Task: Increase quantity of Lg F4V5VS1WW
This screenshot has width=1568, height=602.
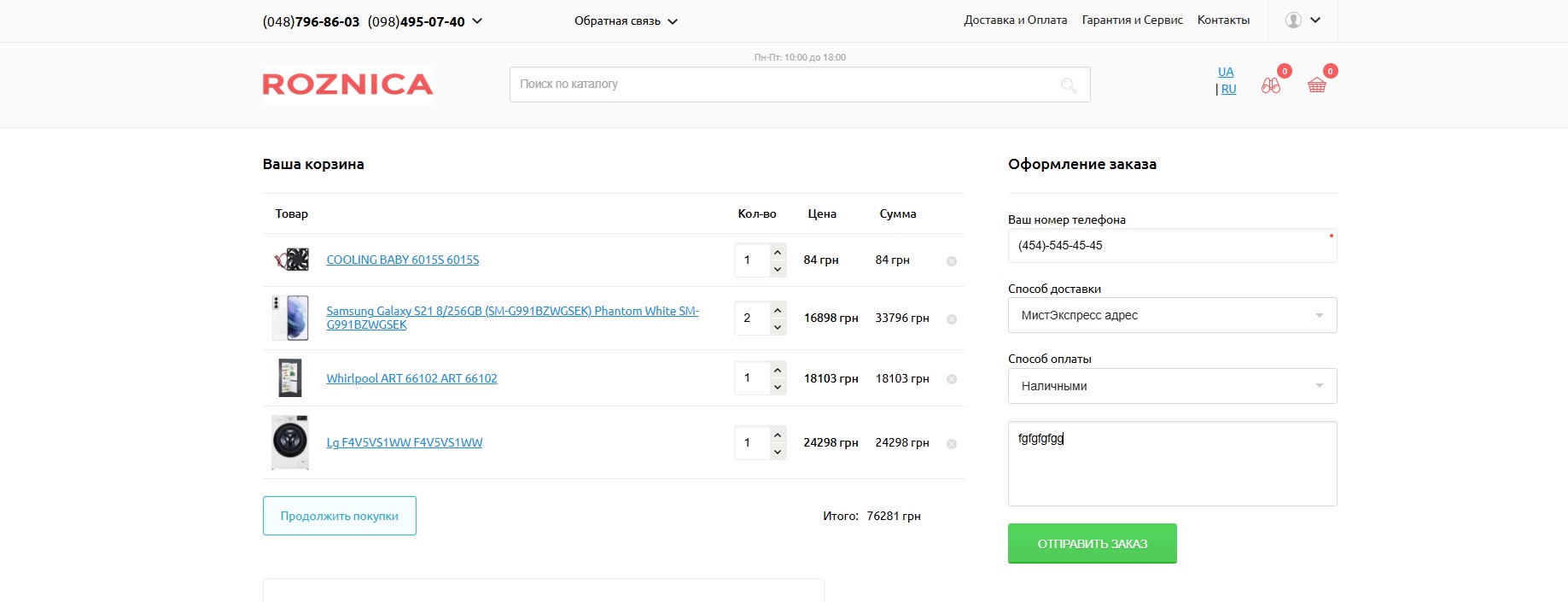Action: [x=777, y=435]
